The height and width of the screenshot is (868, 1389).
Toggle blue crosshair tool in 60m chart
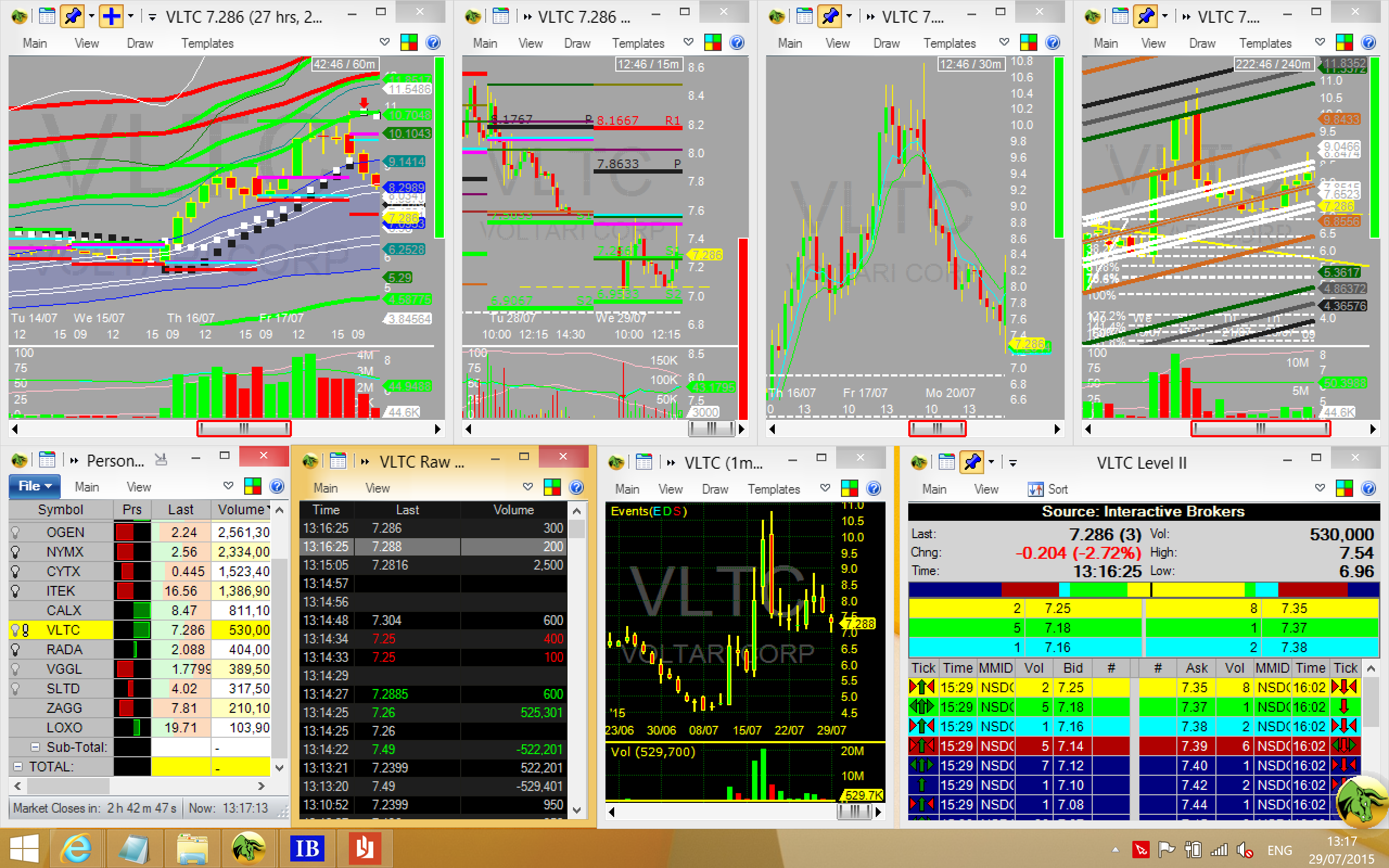pos(111,16)
